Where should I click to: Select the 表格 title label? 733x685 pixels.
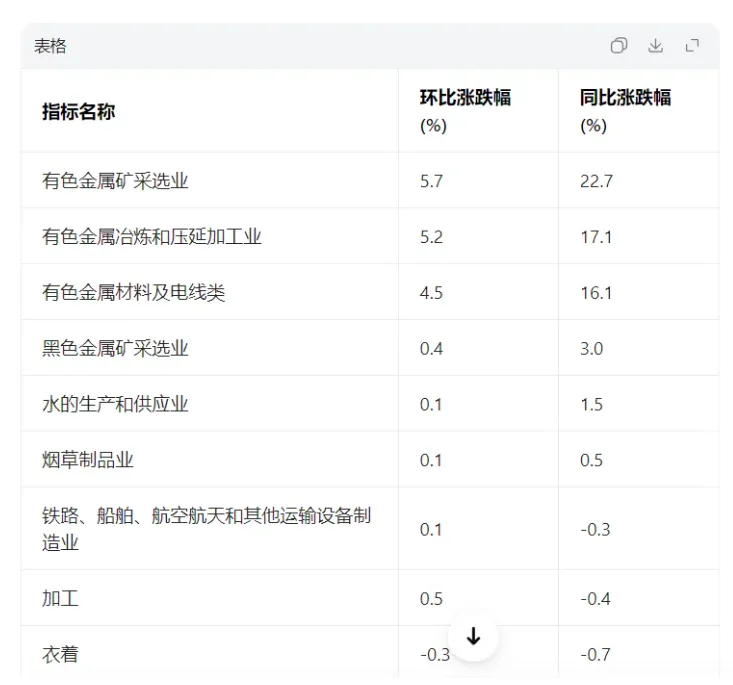[50, 46]
